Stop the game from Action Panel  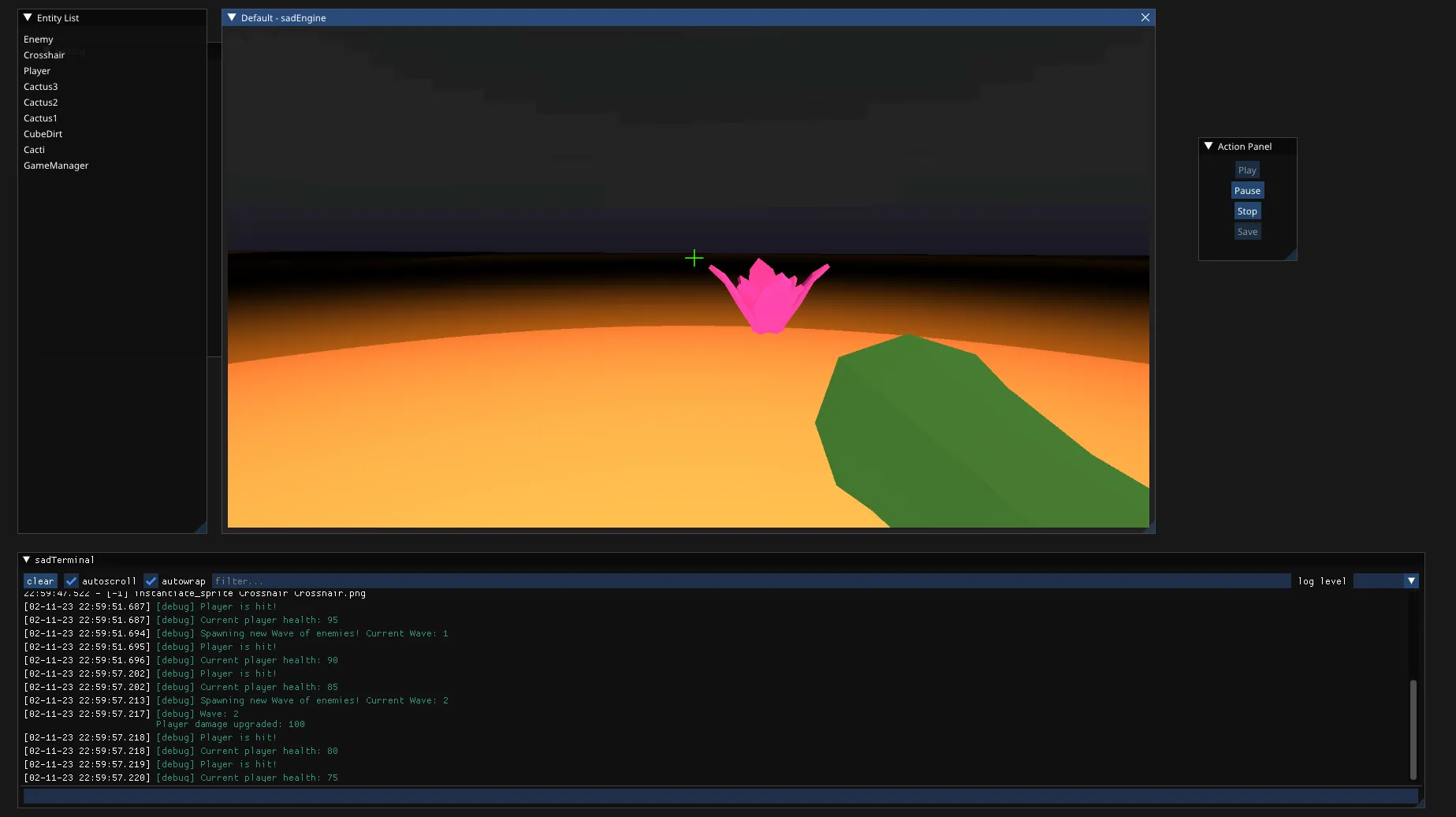[x=1247, y=211]
